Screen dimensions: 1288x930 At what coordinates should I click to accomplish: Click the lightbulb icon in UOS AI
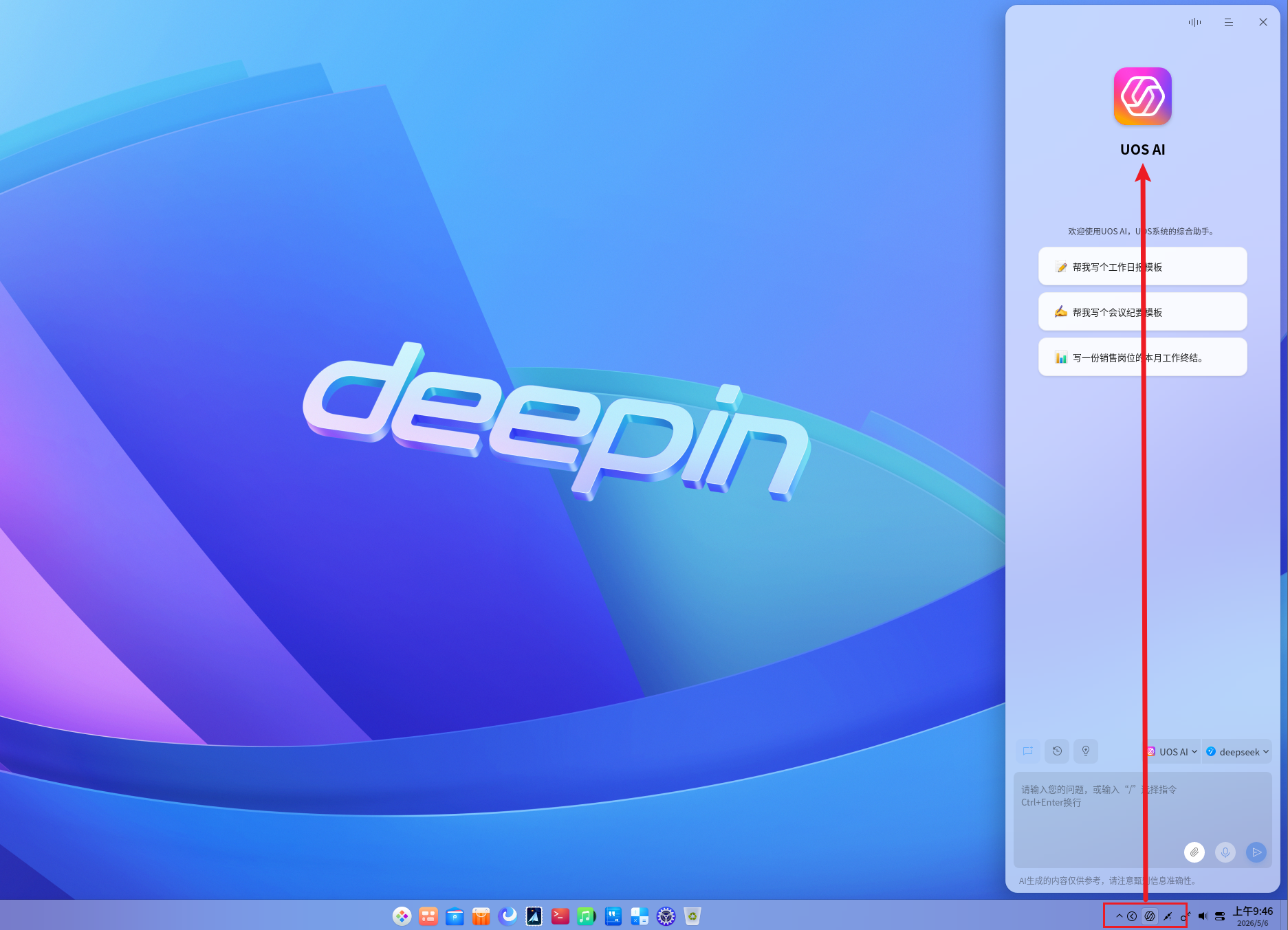coord(1086,751)
